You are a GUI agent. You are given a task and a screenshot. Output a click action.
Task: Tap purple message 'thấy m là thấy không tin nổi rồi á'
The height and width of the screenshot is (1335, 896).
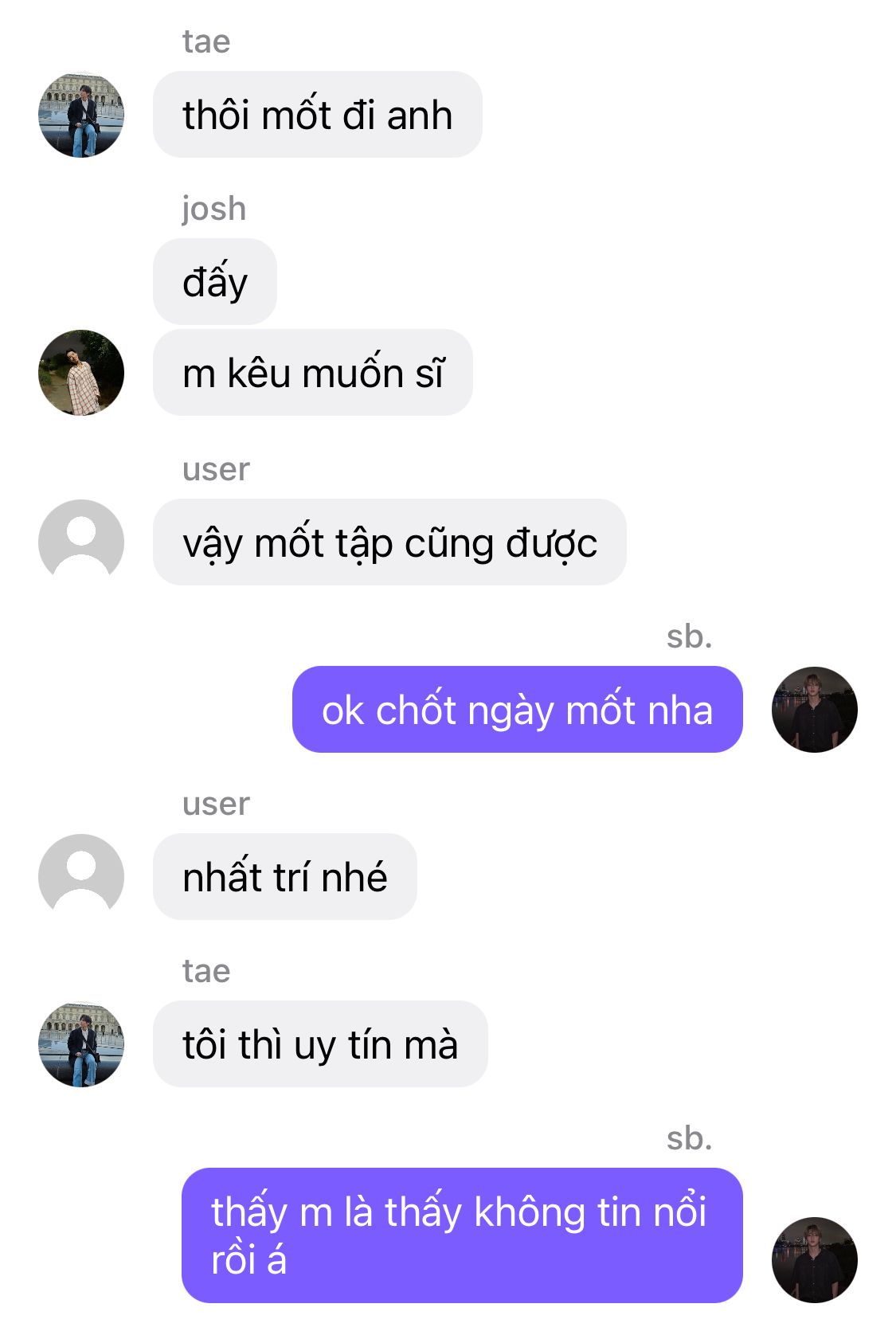462,1235
